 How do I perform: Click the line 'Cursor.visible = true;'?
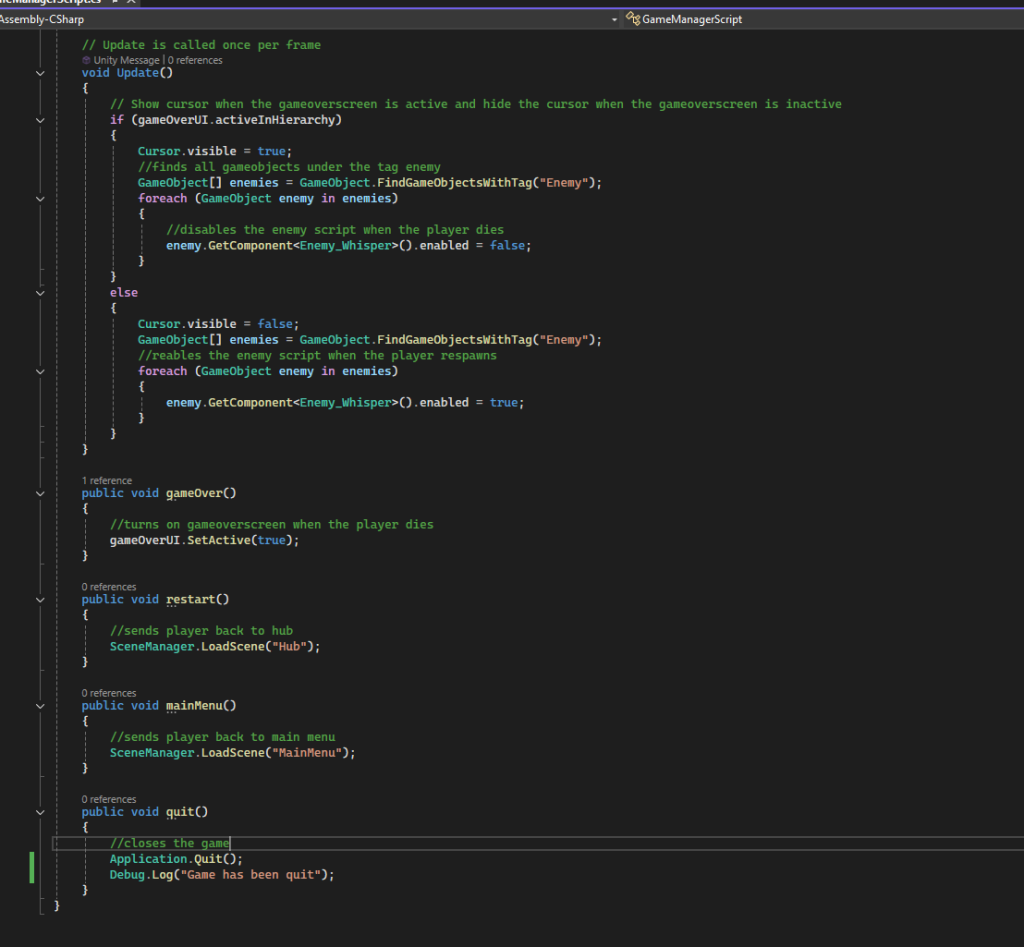(x=215, y=151)
